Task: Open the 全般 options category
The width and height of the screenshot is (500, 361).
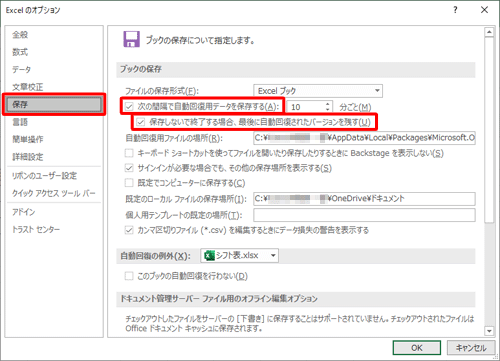Action: click(20, 35)
